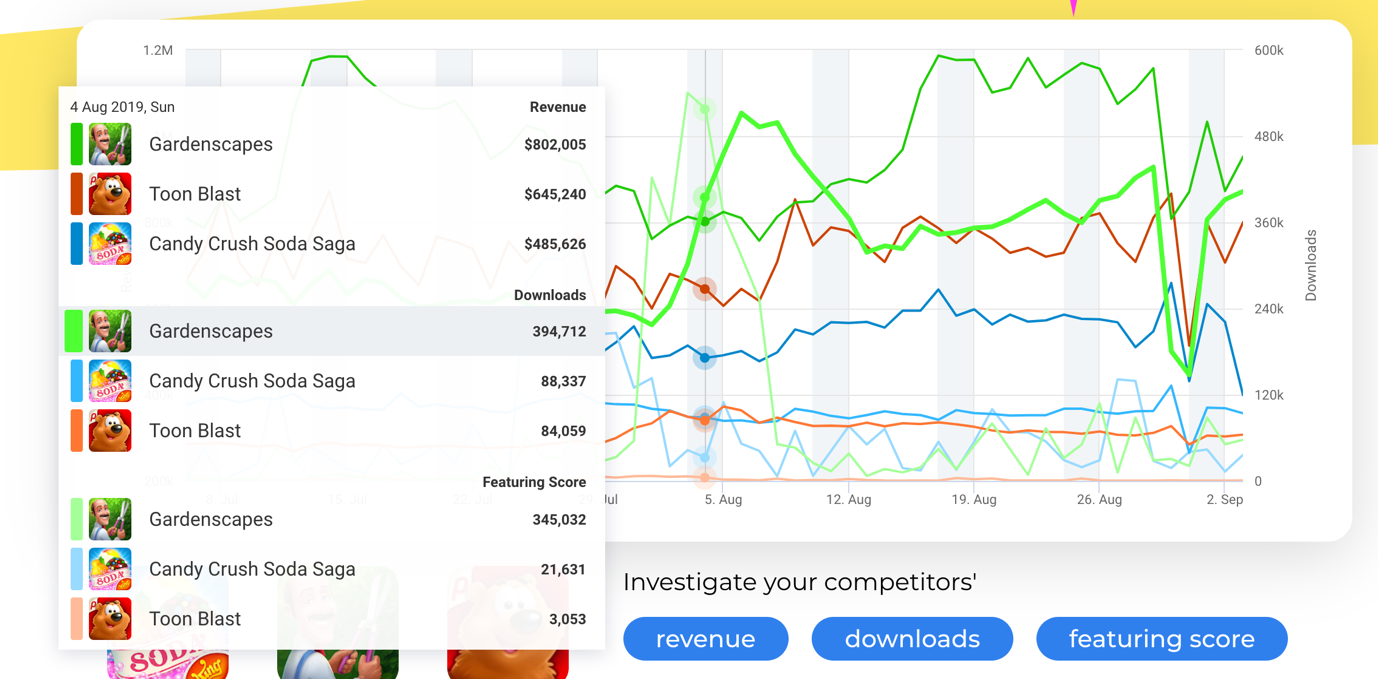Click the pale blue Candy Crush featuring swatch
1378x679 pixels.
coord(77,569)
